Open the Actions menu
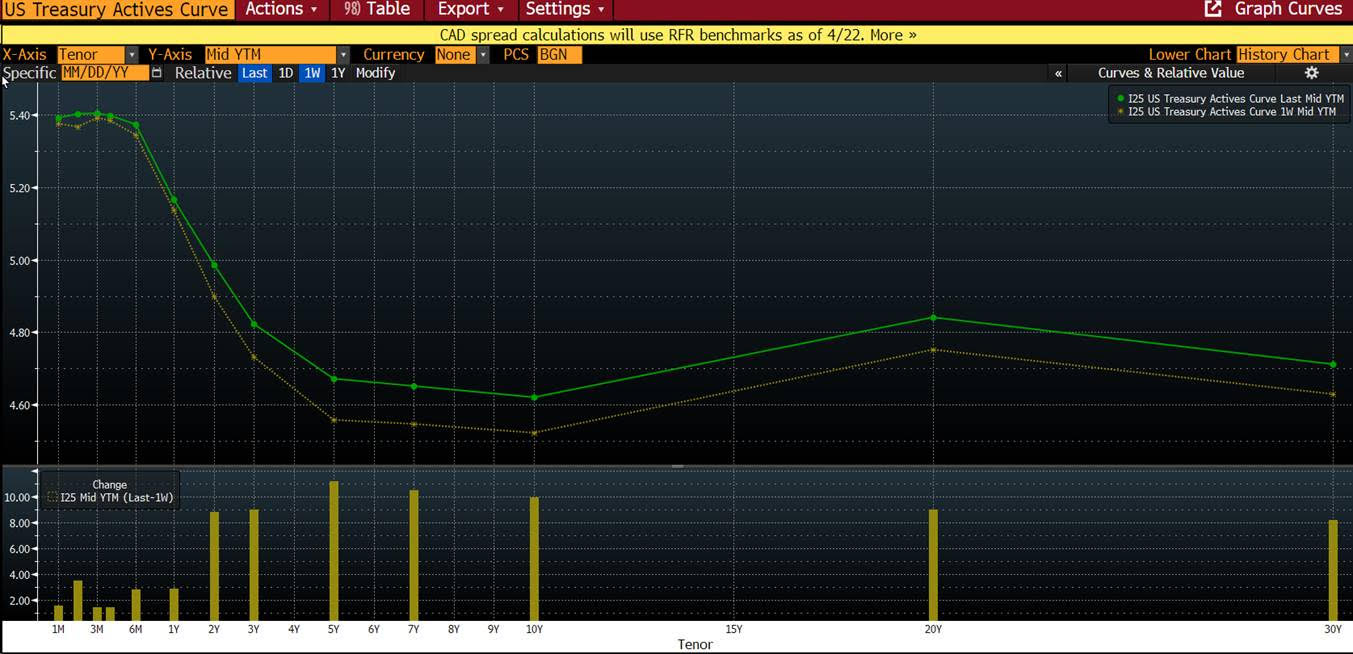 coord(281,9)
